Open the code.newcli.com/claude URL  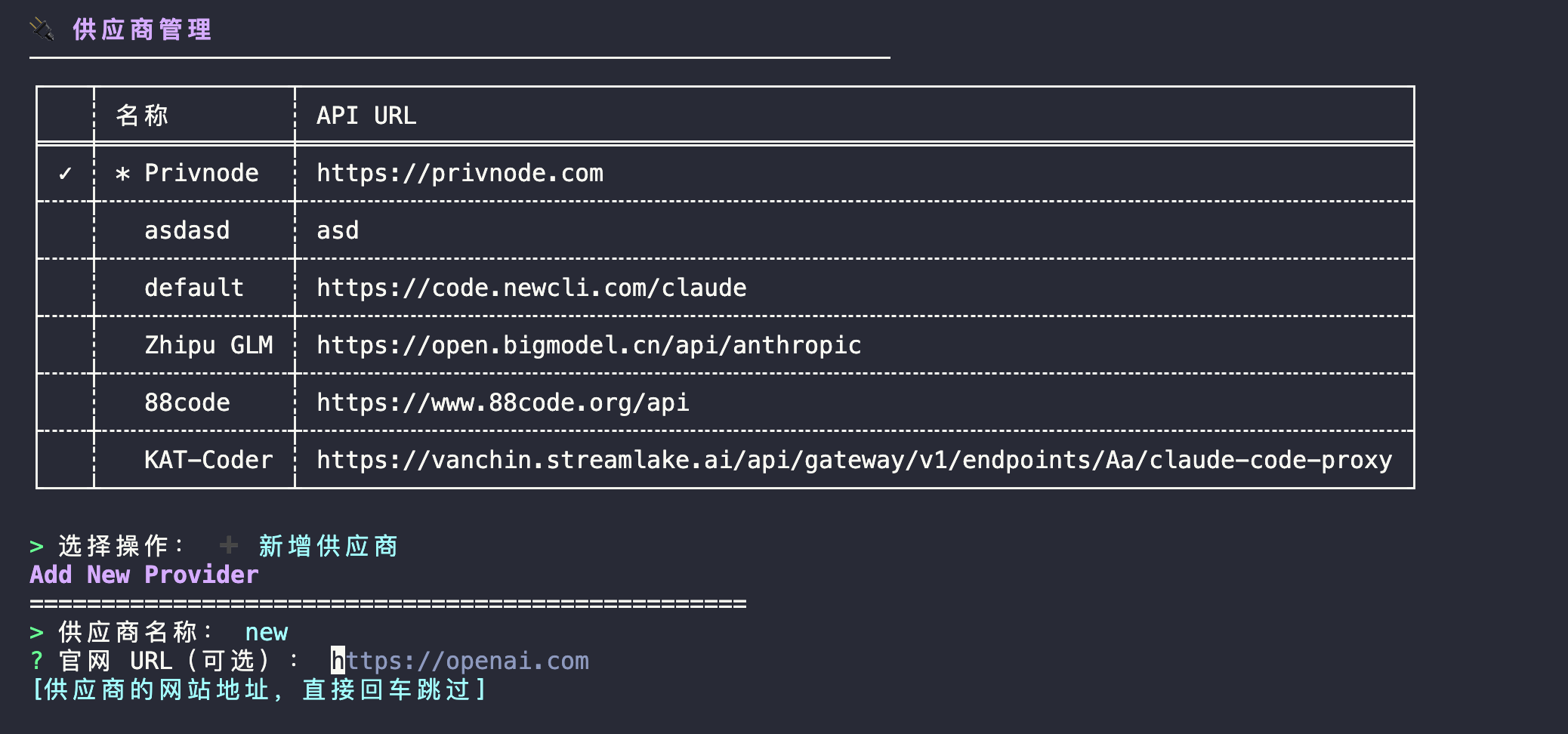[532, 288]
